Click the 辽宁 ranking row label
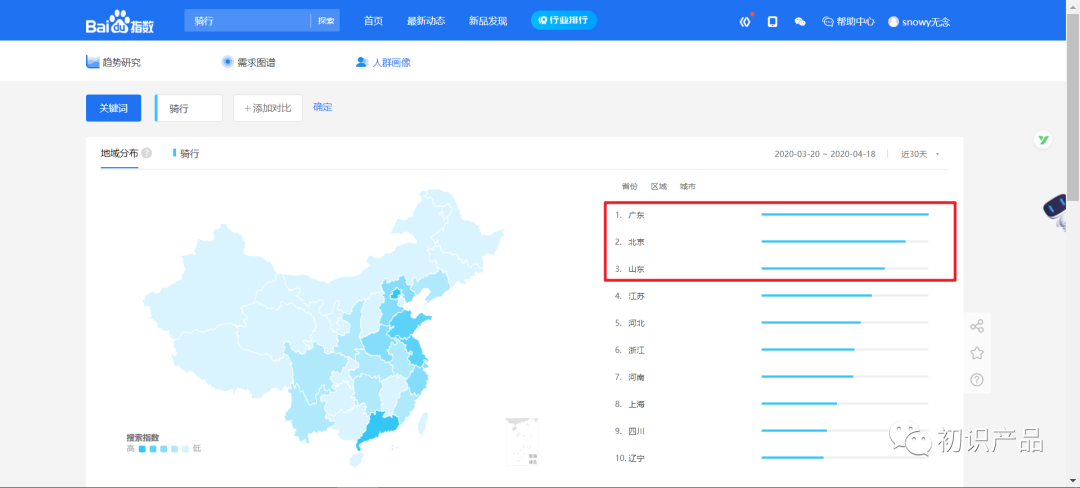The width and height of the screenshot is (1080, 488). 636,458
